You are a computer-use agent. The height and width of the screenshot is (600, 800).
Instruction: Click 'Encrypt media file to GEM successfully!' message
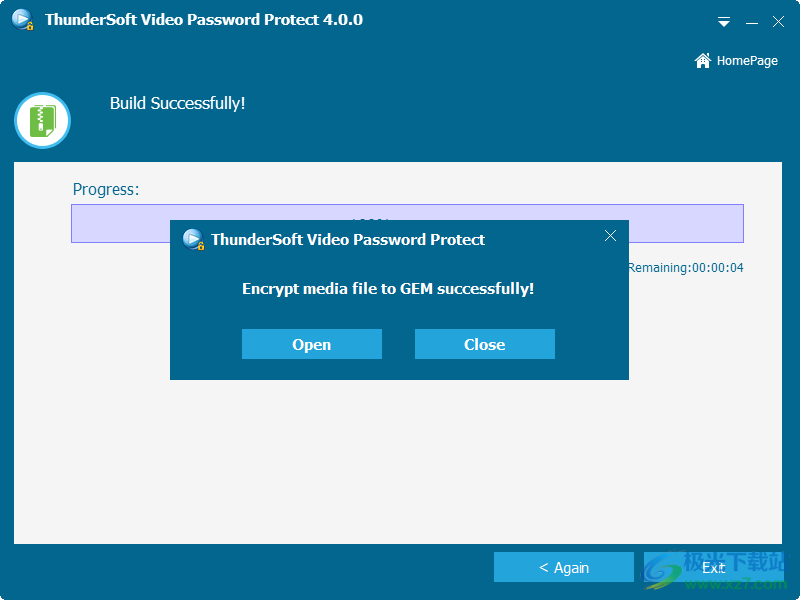point(388,289)
